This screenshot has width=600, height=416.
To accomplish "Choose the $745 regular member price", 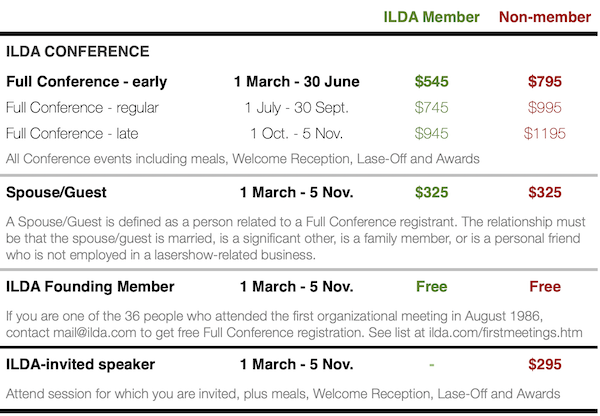I will [432, 107].
